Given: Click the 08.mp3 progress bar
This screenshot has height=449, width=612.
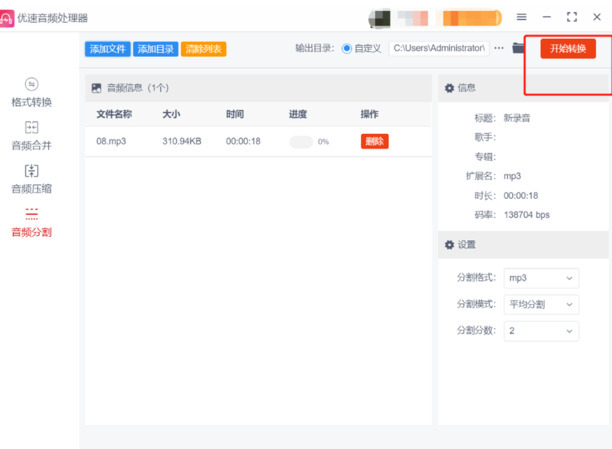Looking at the screenshot, I should [301, 141].
